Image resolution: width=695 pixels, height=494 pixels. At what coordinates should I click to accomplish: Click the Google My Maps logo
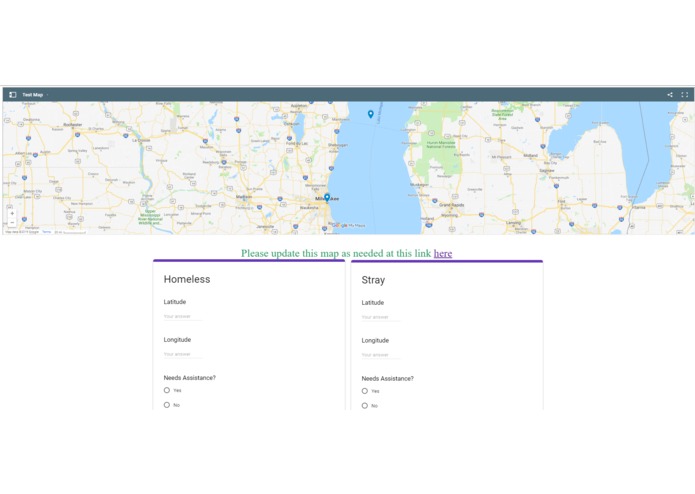click(x=349, y=226)
